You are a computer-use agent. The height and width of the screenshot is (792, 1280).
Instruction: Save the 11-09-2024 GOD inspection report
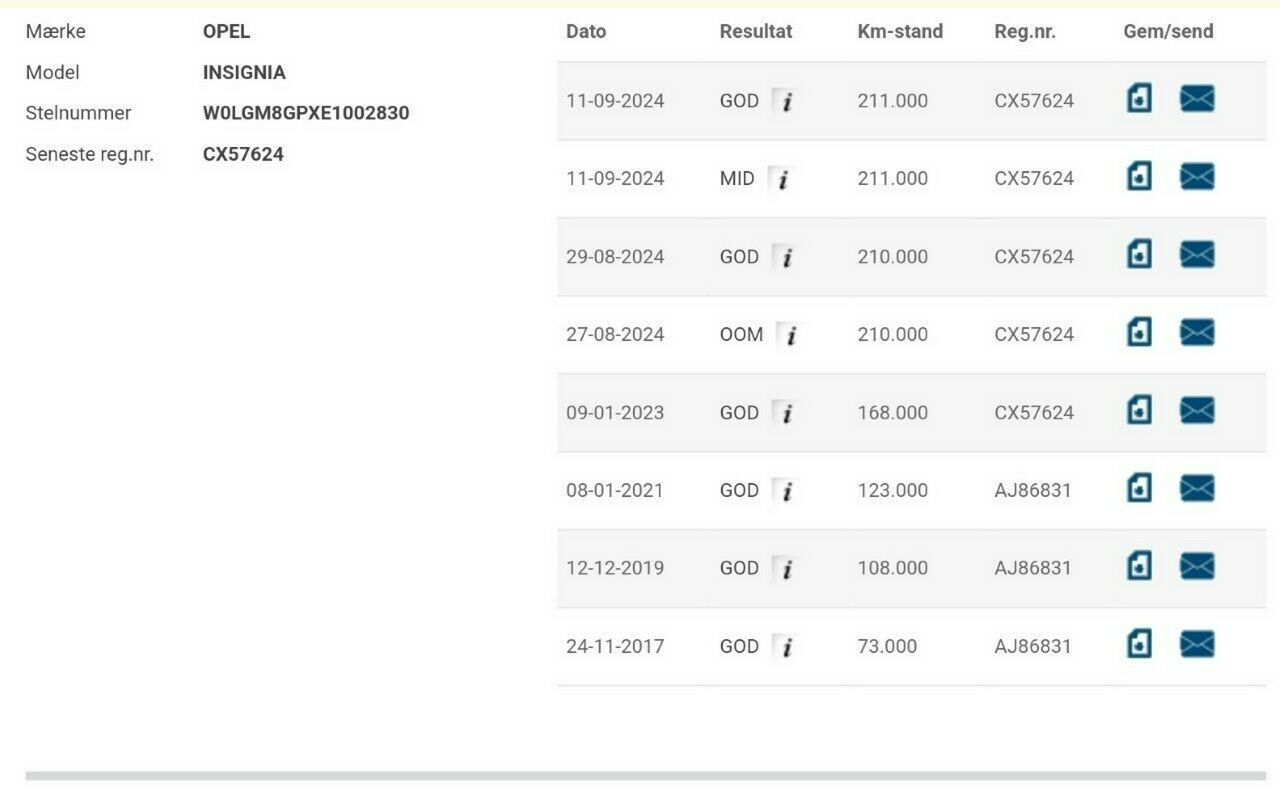click(x=1139, y=98)
